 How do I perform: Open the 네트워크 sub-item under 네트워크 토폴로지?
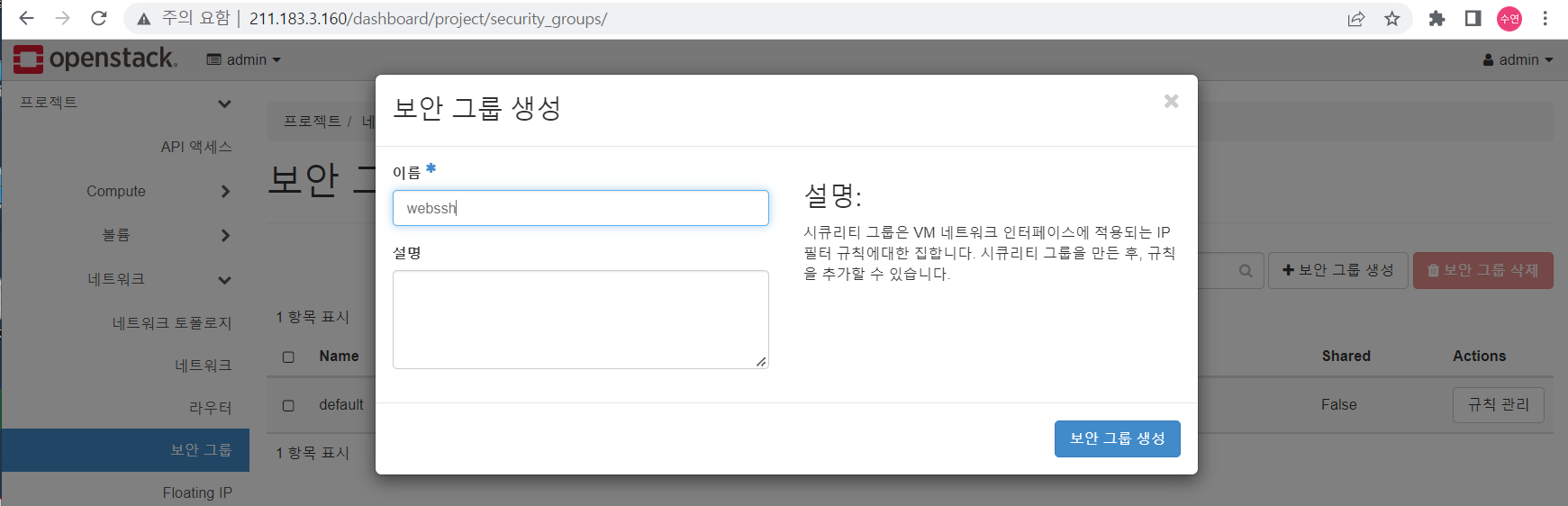point(204,366)
